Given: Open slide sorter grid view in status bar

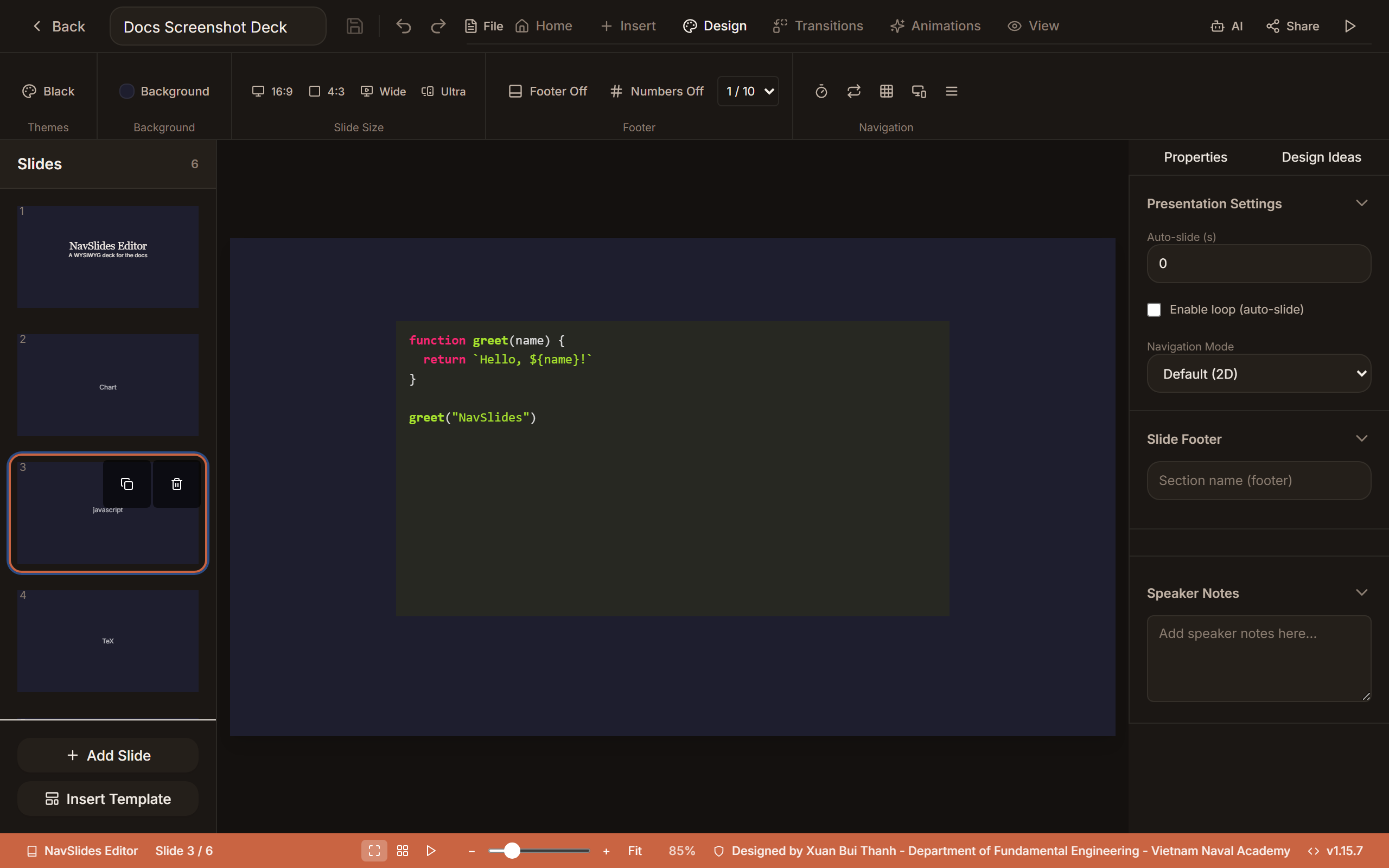Looking at the screenshot, I should pos(403,851).
